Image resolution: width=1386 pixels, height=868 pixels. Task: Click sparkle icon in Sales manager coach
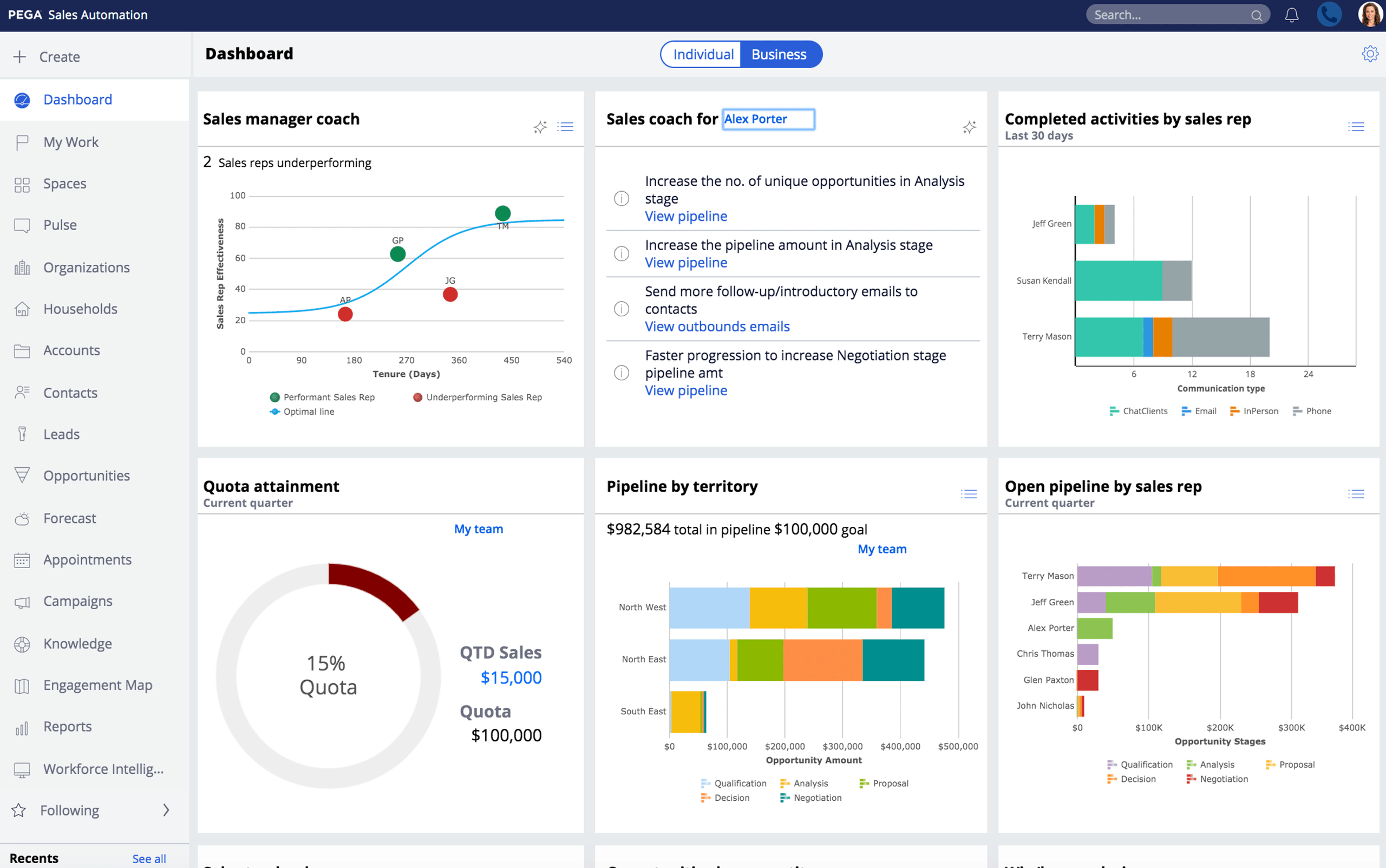click(539, 127)
